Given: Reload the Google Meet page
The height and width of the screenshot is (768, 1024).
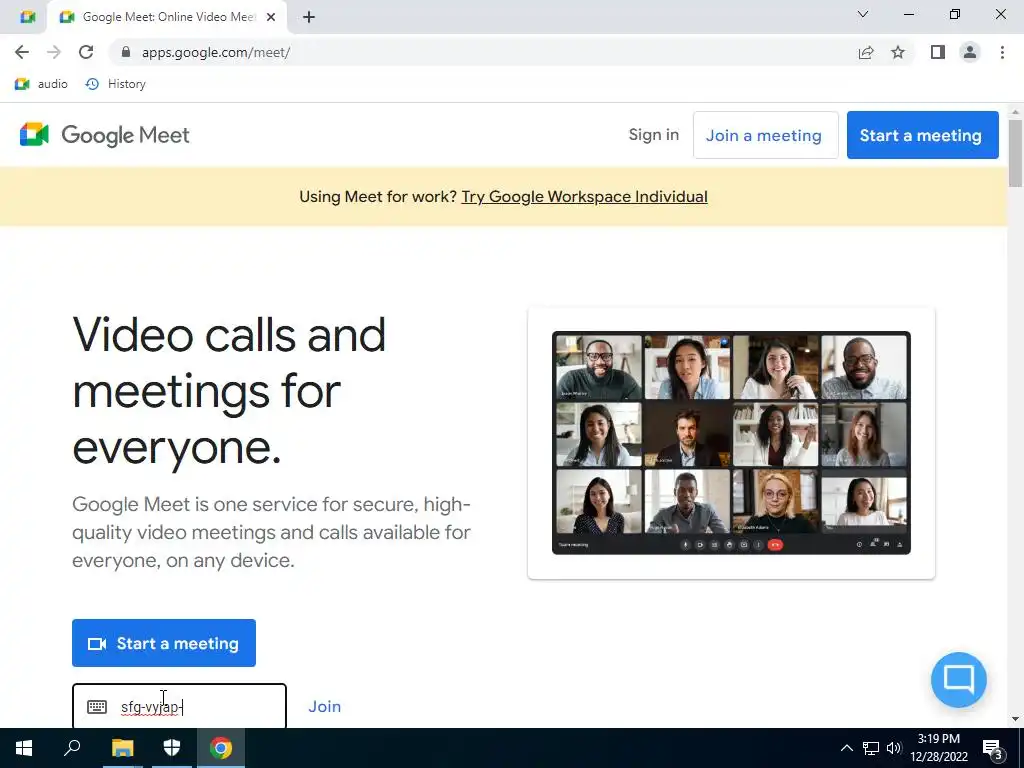Looking at the screenshot, I should pos(86,52).
